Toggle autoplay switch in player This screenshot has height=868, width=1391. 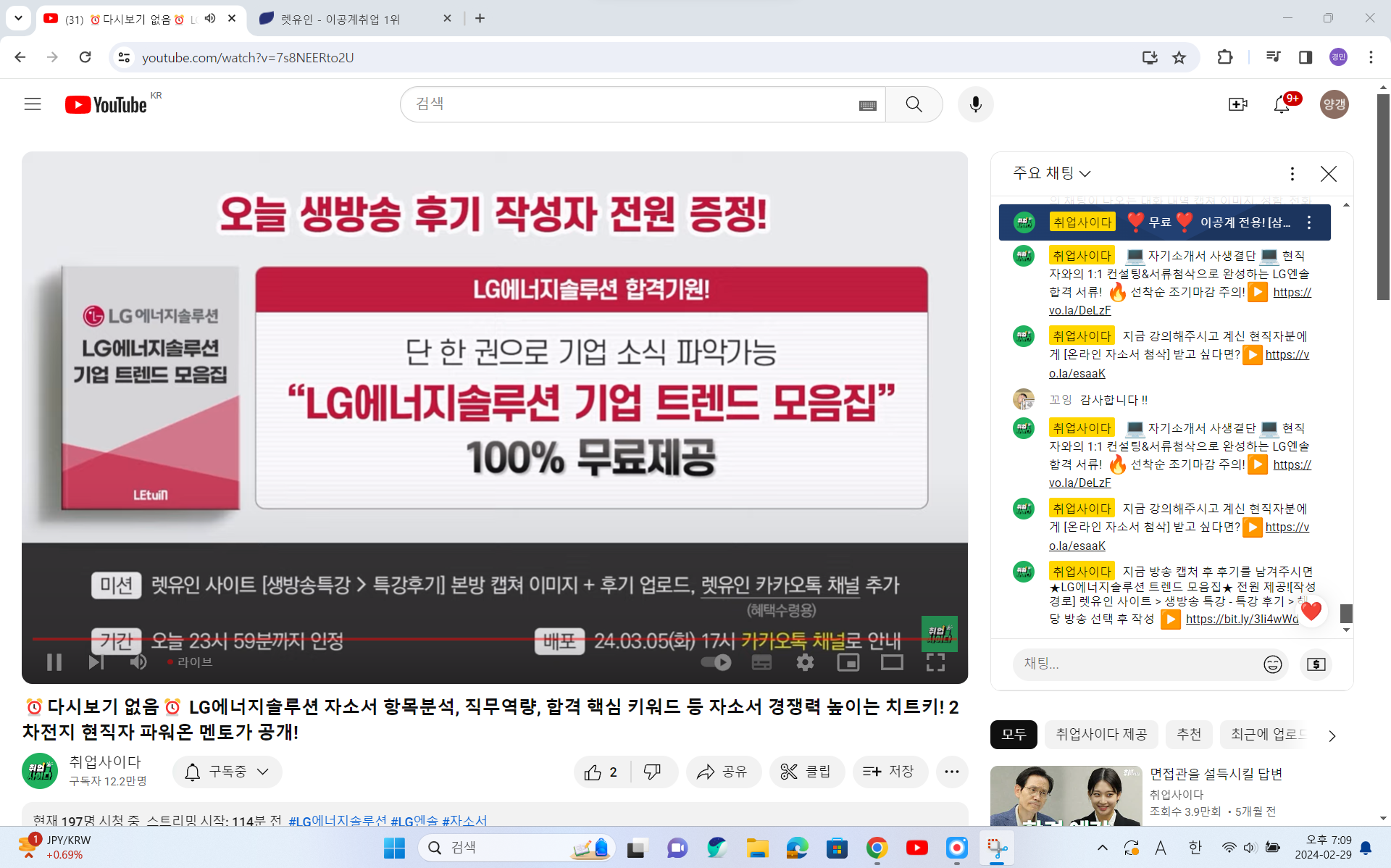(x=716, y=662)
